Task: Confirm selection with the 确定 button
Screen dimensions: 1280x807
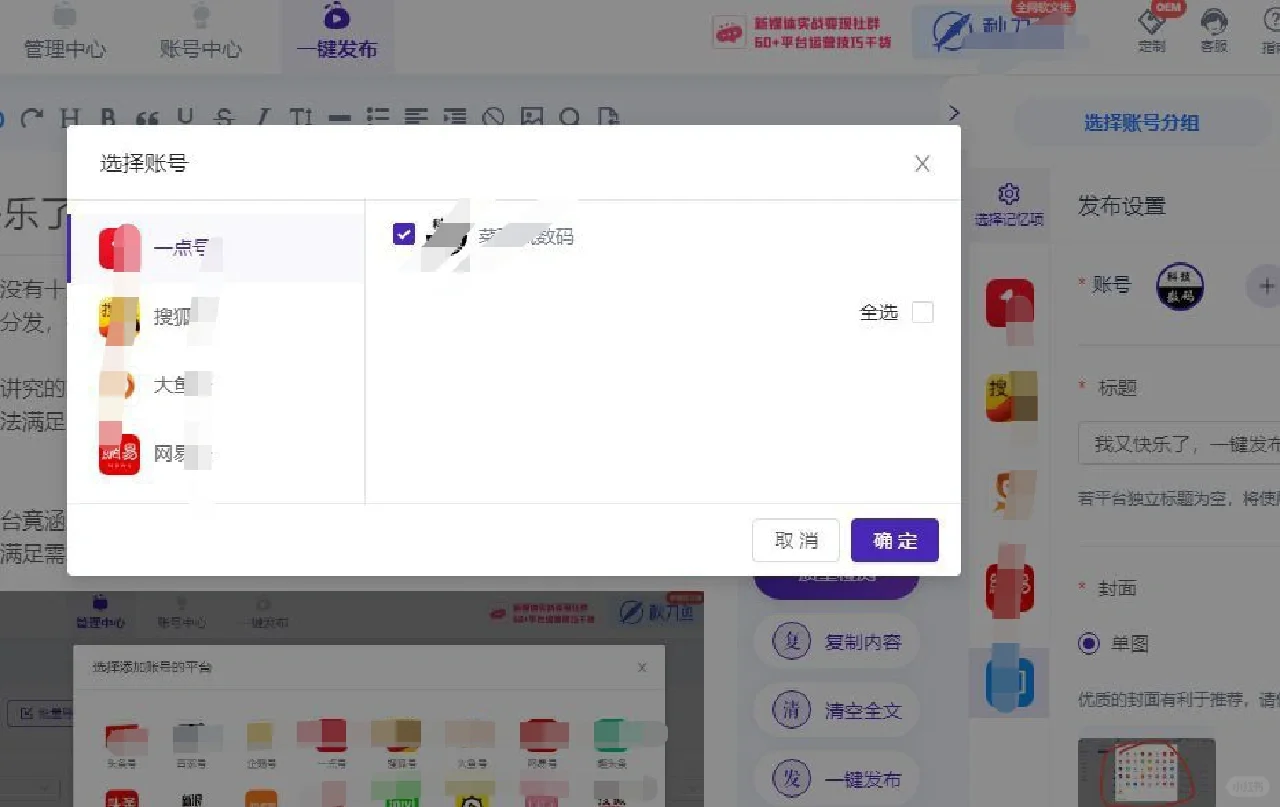Action: tap(894, 540)
